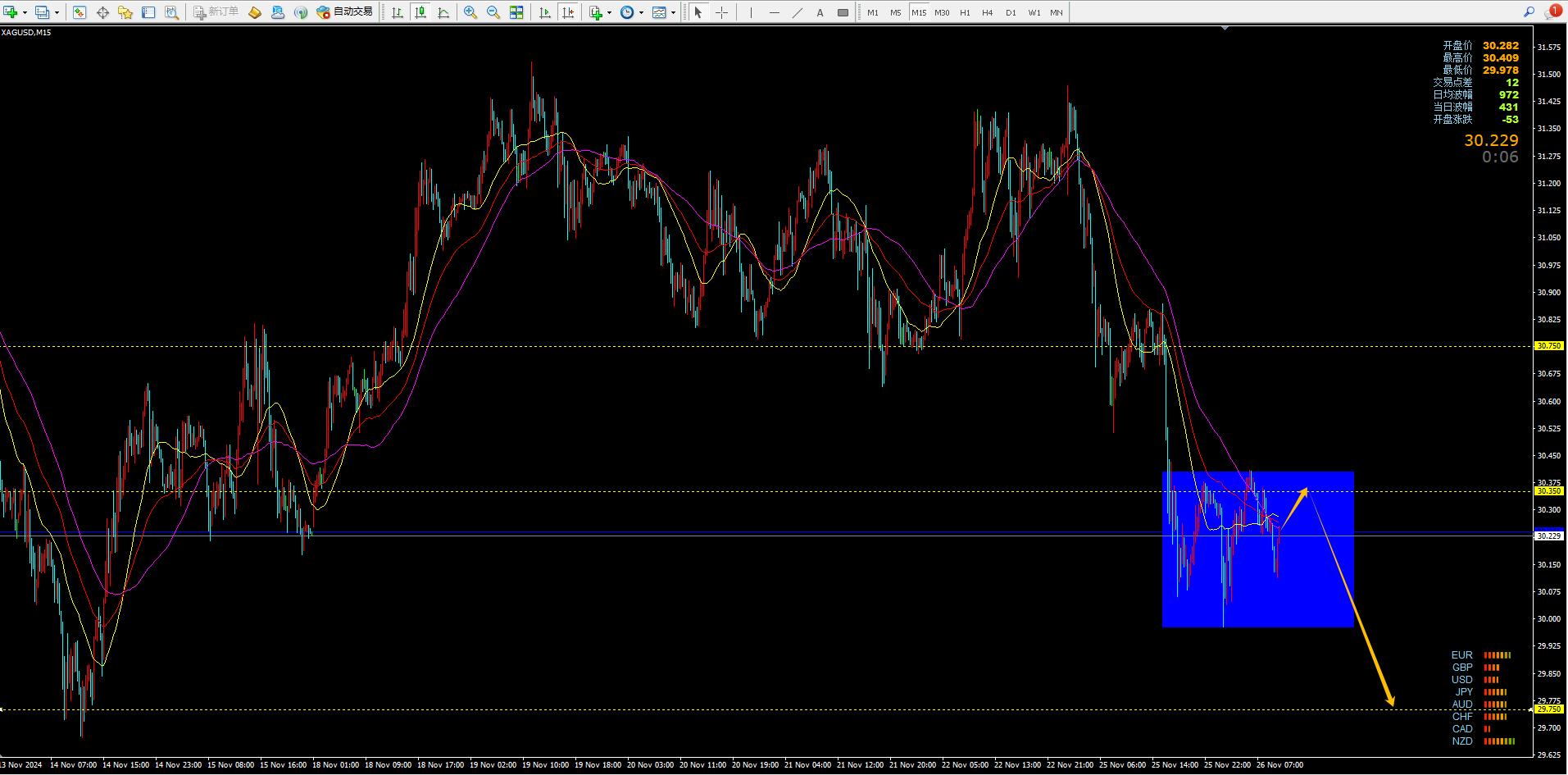Expand the indicators dropdown arrow
The image size is (1568, 775).
click(x=610, y=12)
